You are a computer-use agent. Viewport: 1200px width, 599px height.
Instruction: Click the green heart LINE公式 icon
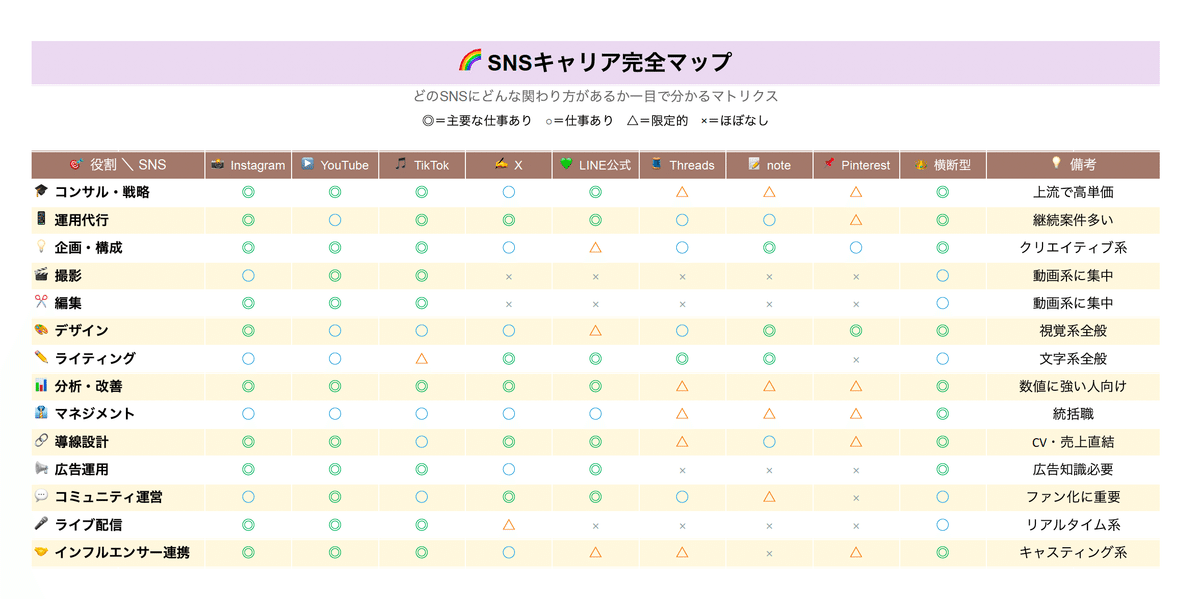coord(566,164)
